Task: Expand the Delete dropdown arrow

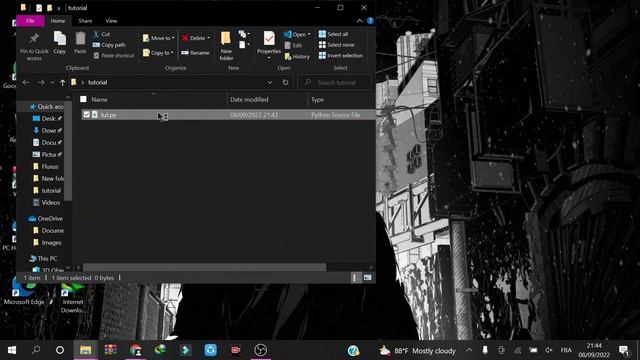Action: (209, 38)
